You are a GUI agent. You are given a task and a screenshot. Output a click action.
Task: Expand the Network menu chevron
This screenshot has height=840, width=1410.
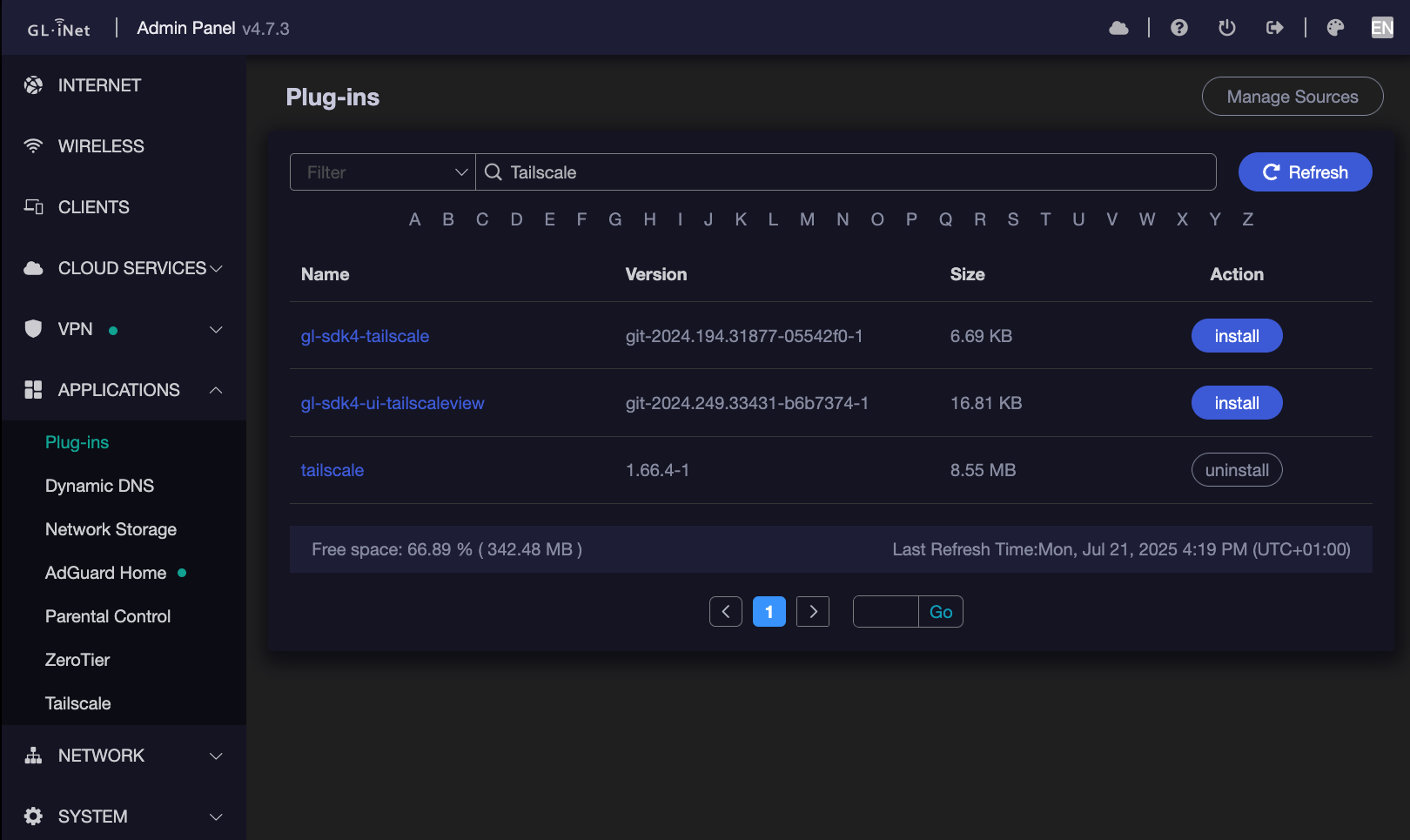point(217,756)
